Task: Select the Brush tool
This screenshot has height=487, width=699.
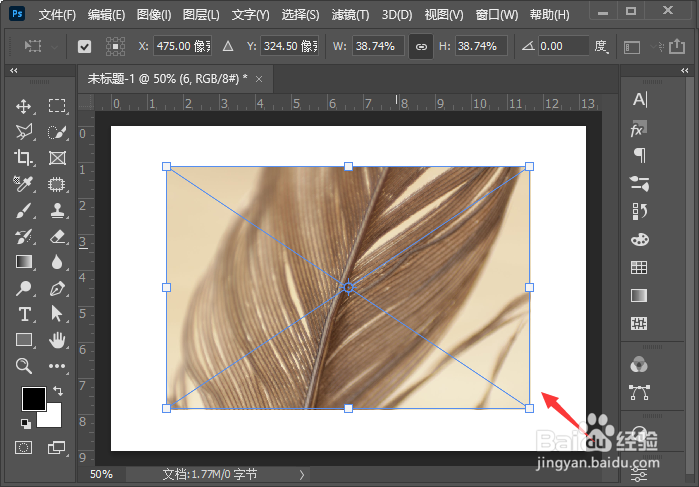Action: point(24,210)
